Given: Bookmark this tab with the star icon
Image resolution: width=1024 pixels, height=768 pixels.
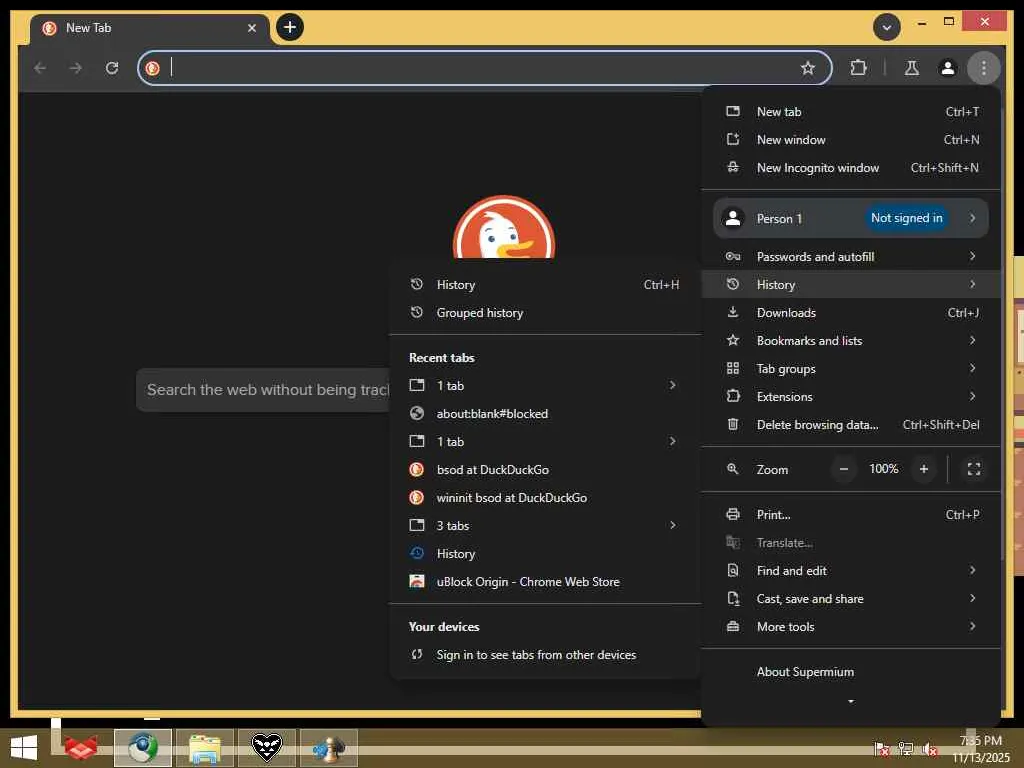Looking at the screenshot, I should (808, 68).
